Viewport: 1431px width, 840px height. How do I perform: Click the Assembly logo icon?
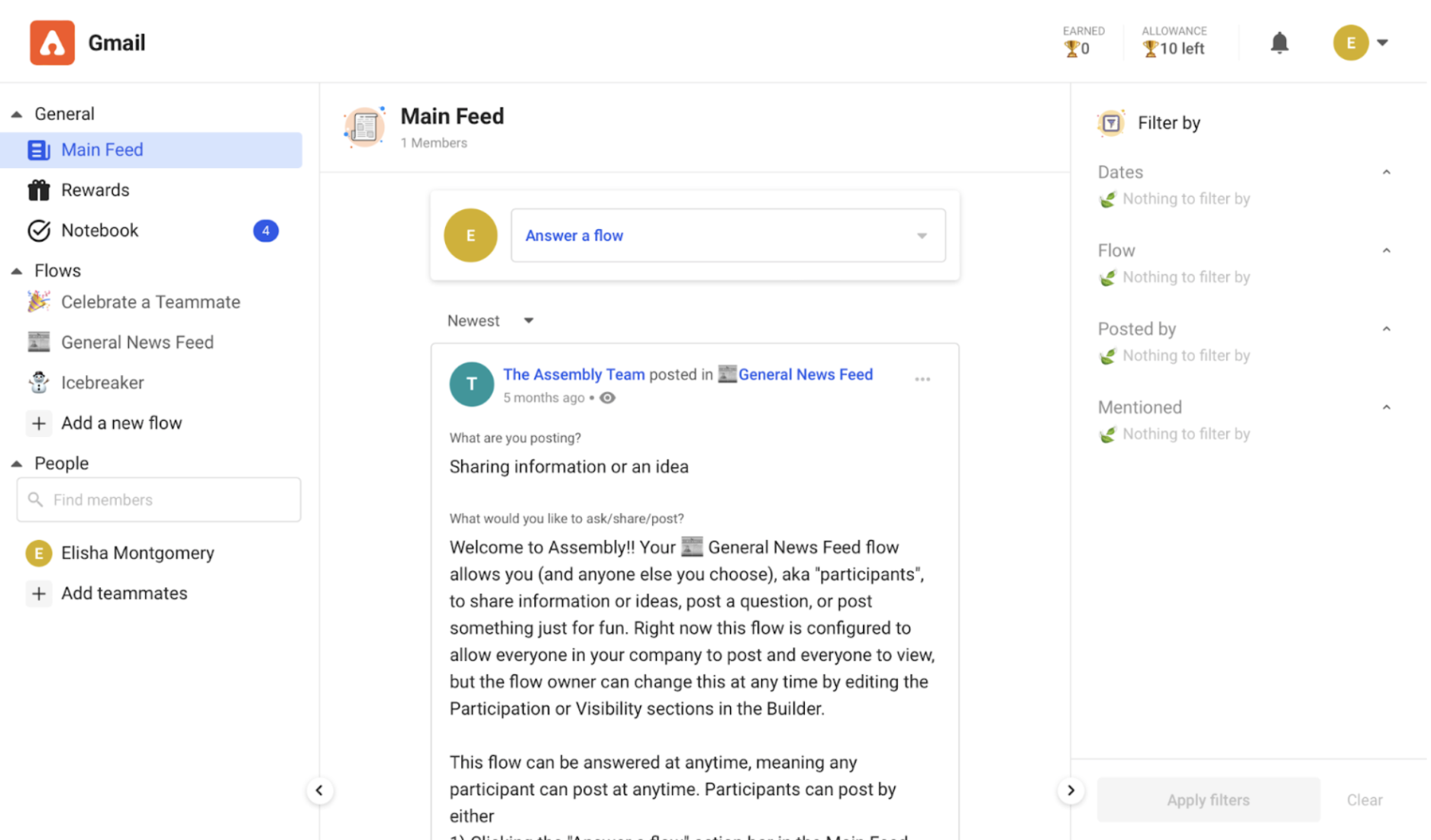click(x=52, y=43)
